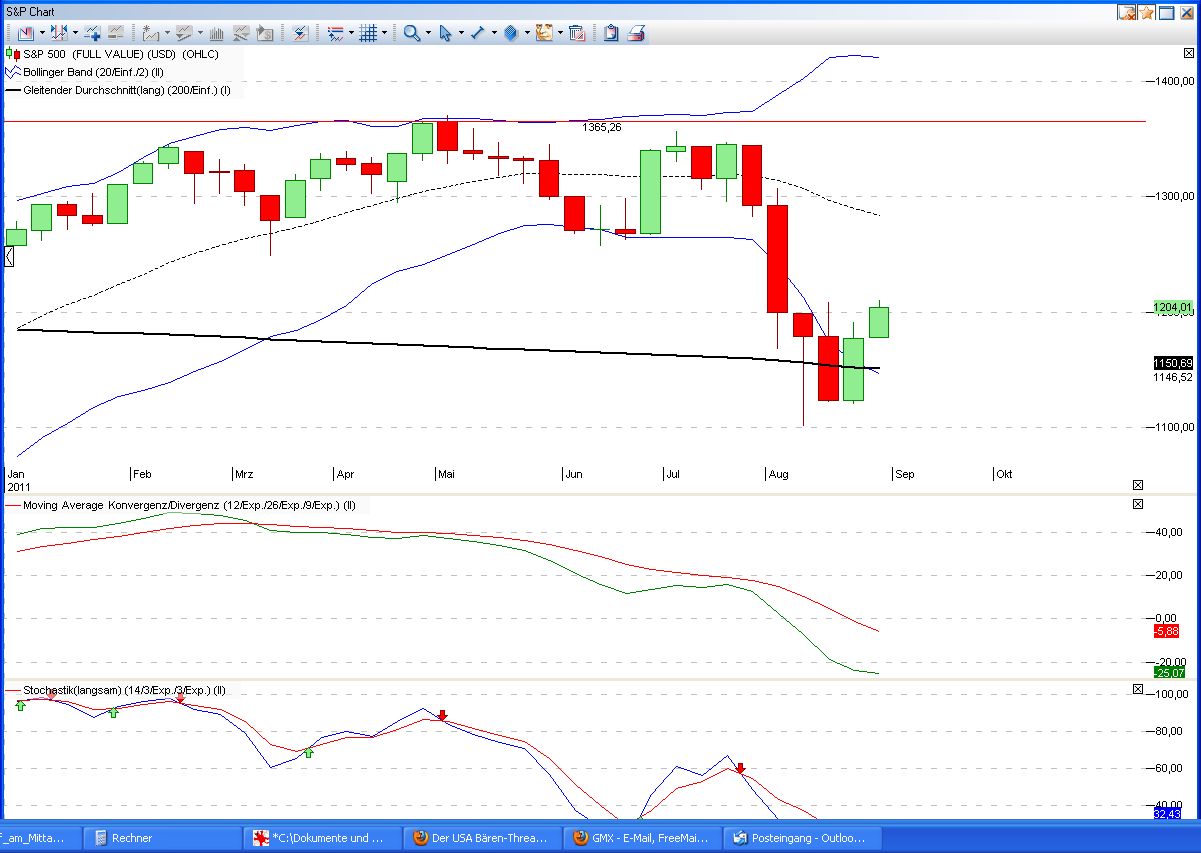Click the favorites star icon
The image size is (1201, 853).
click(x=1147, y=13)
